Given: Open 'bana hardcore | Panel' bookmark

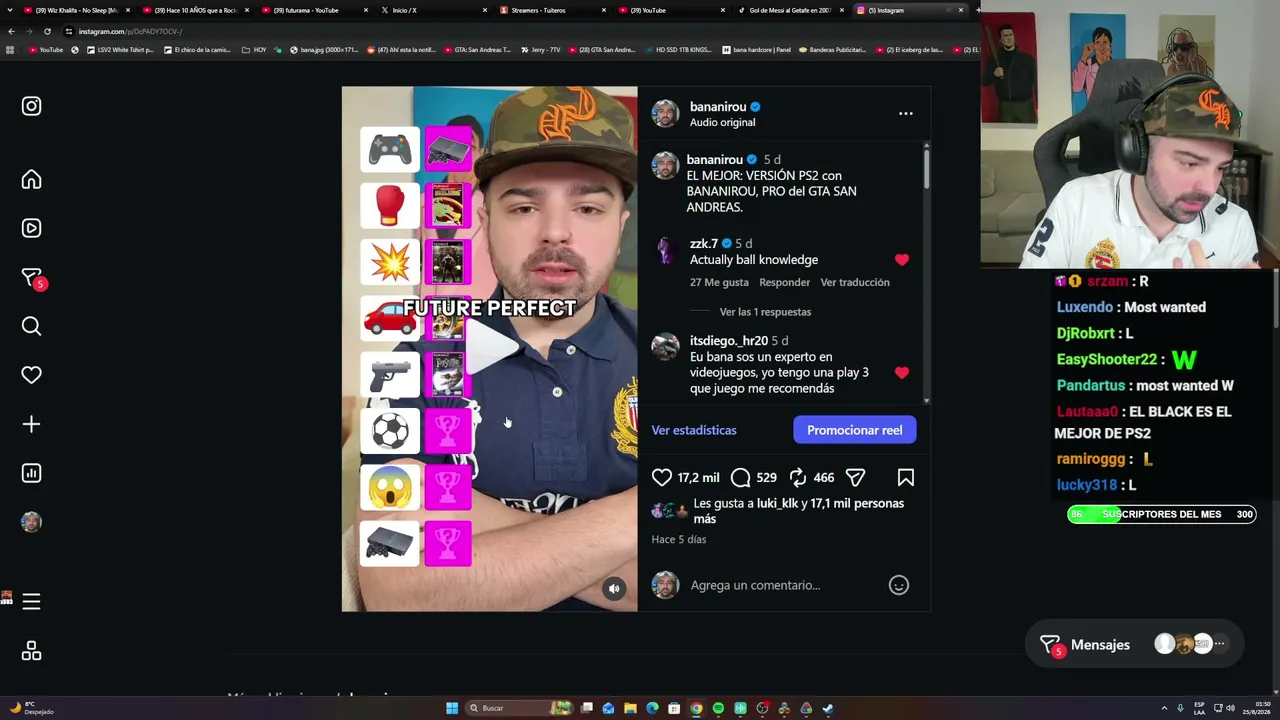Looking at the screenshot, I should [756, 50].
